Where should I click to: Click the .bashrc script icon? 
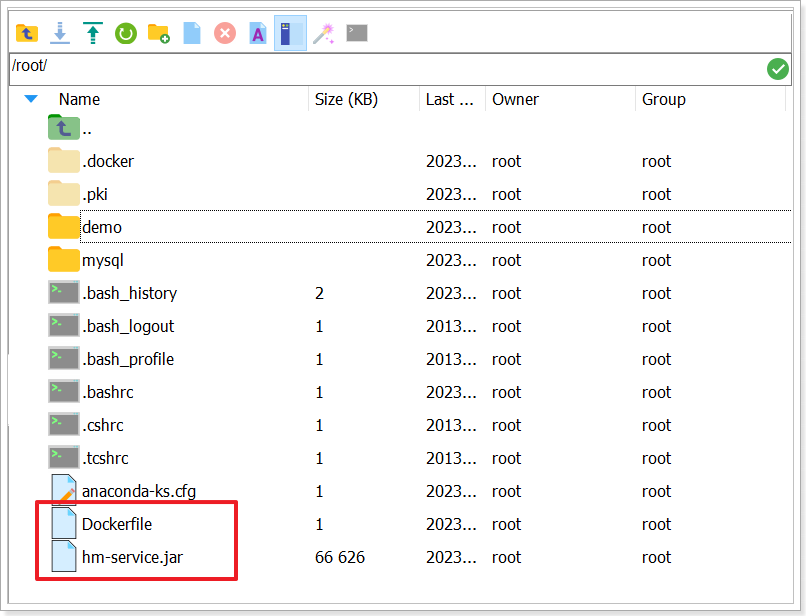[64, 392]
